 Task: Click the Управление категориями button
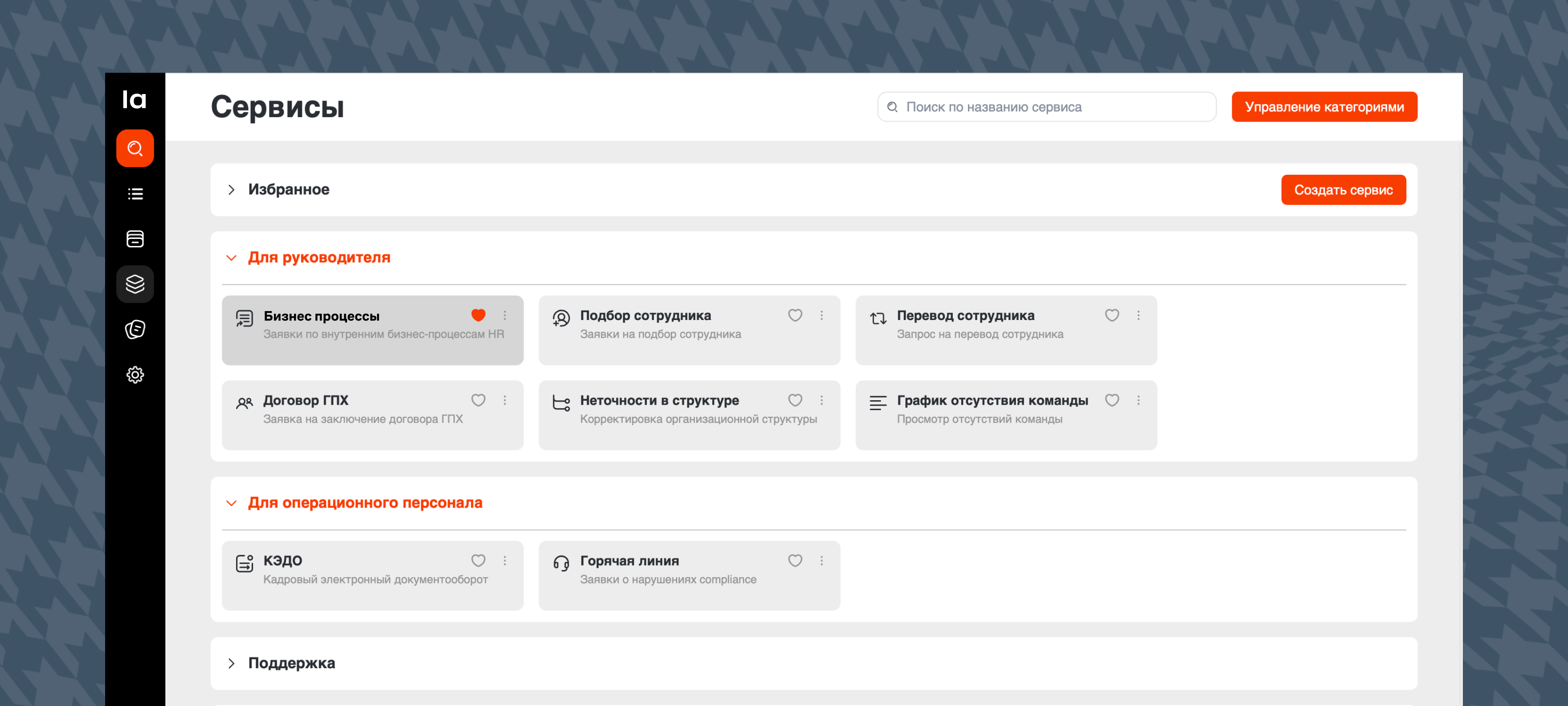click(x=1324, y=107)
